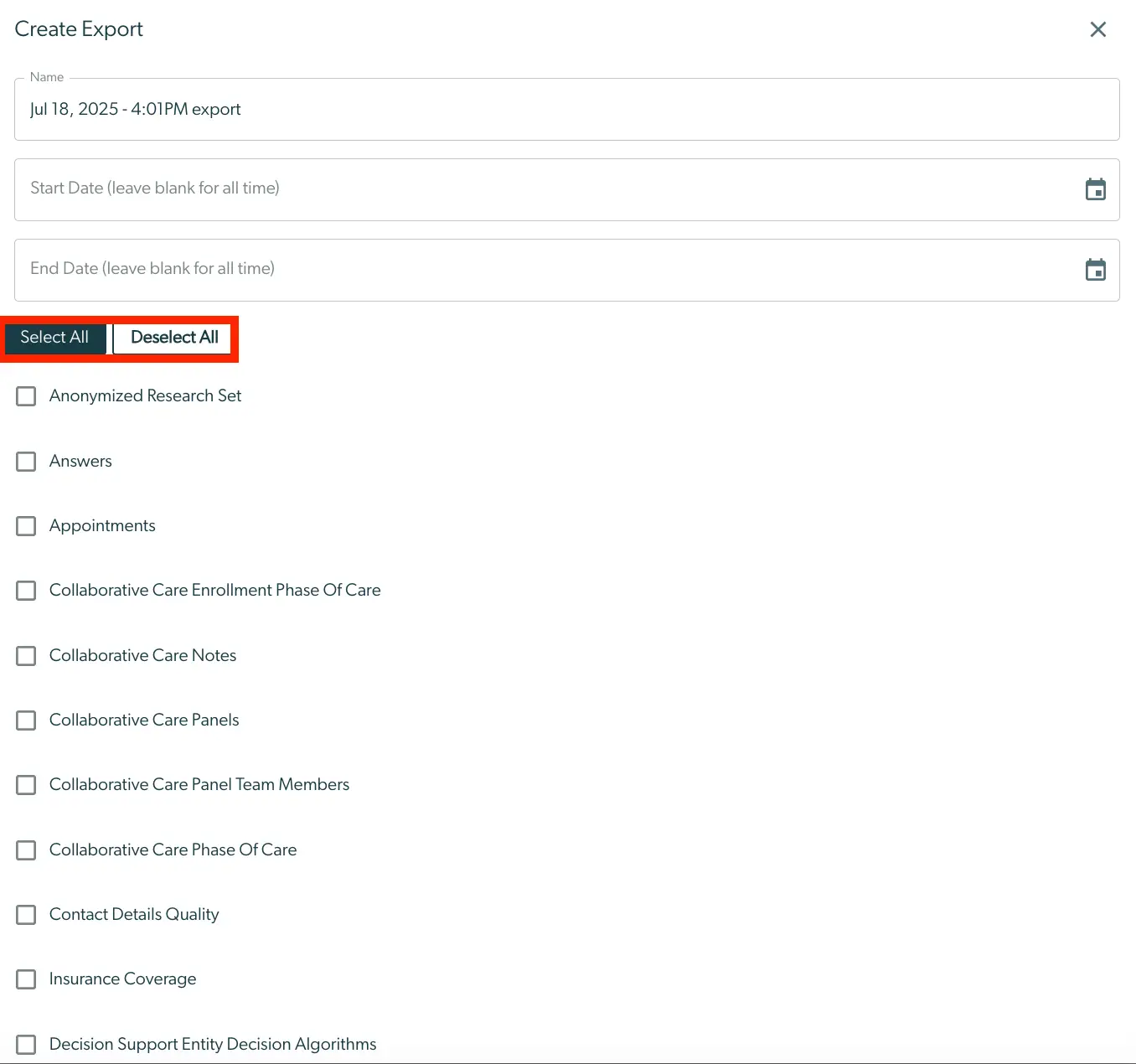Check the Appointments checkbox

pyautogui.click(x=26, y=526)
